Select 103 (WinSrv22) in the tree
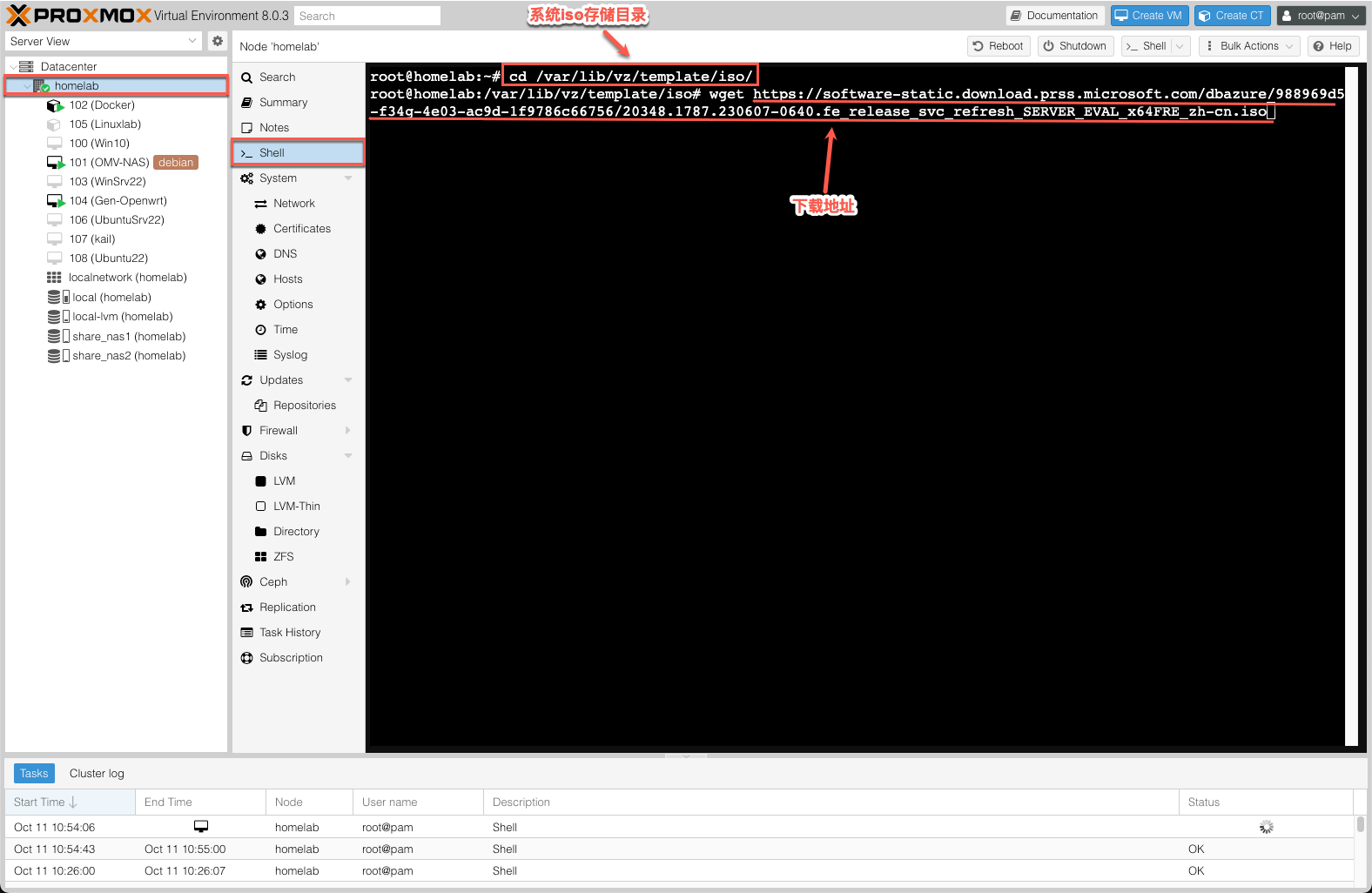1372x893 pixels. click(107, 182)
